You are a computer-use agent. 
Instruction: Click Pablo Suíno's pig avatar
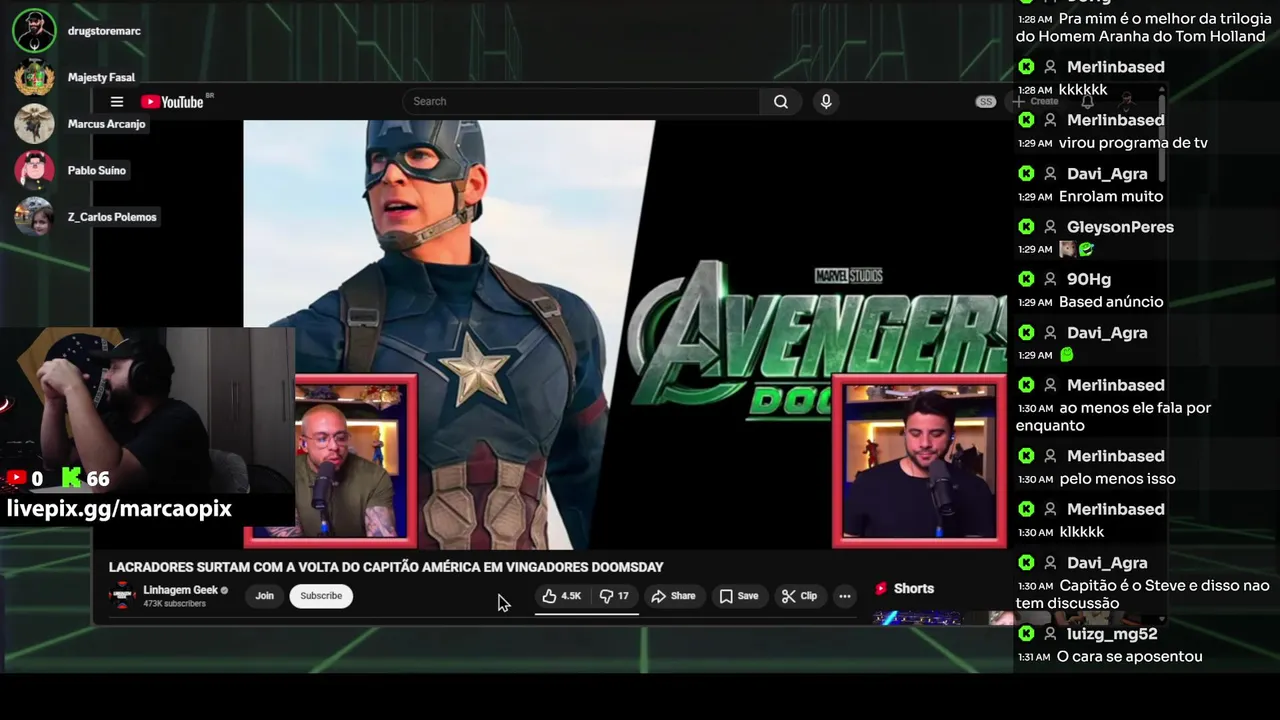(x=34, y=170)
